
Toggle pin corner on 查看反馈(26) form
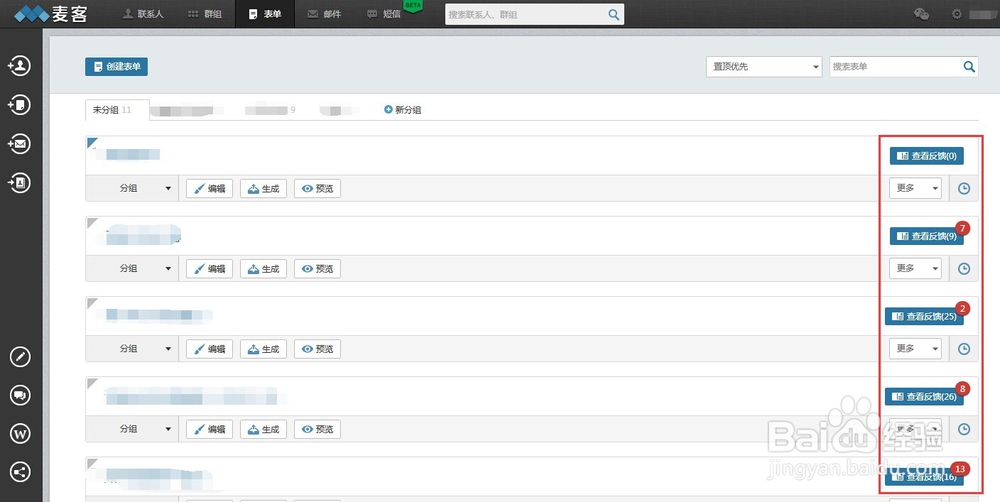point(91,383)
